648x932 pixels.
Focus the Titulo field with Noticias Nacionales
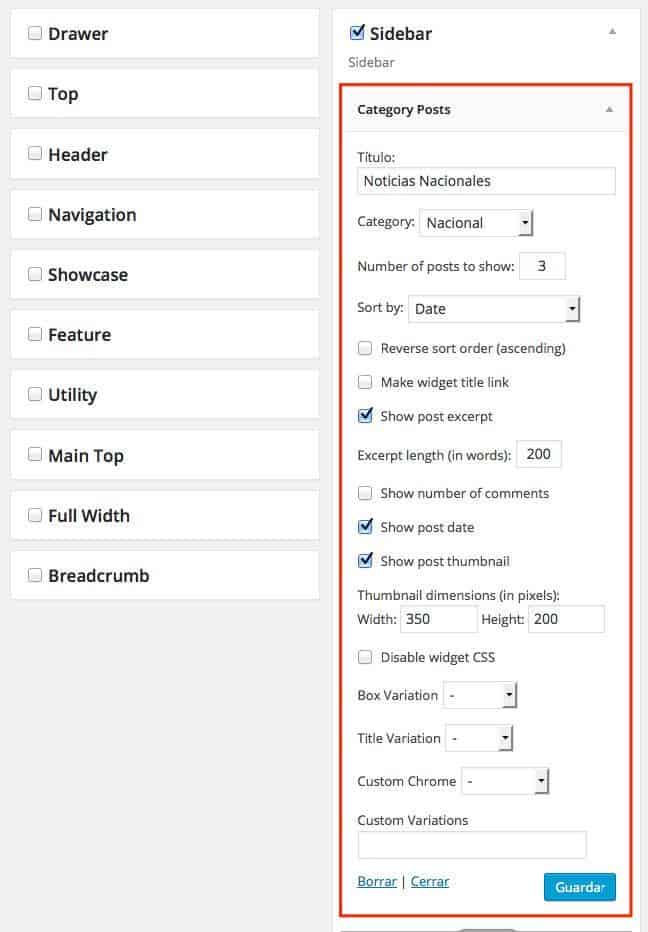(x=486, y=181)
